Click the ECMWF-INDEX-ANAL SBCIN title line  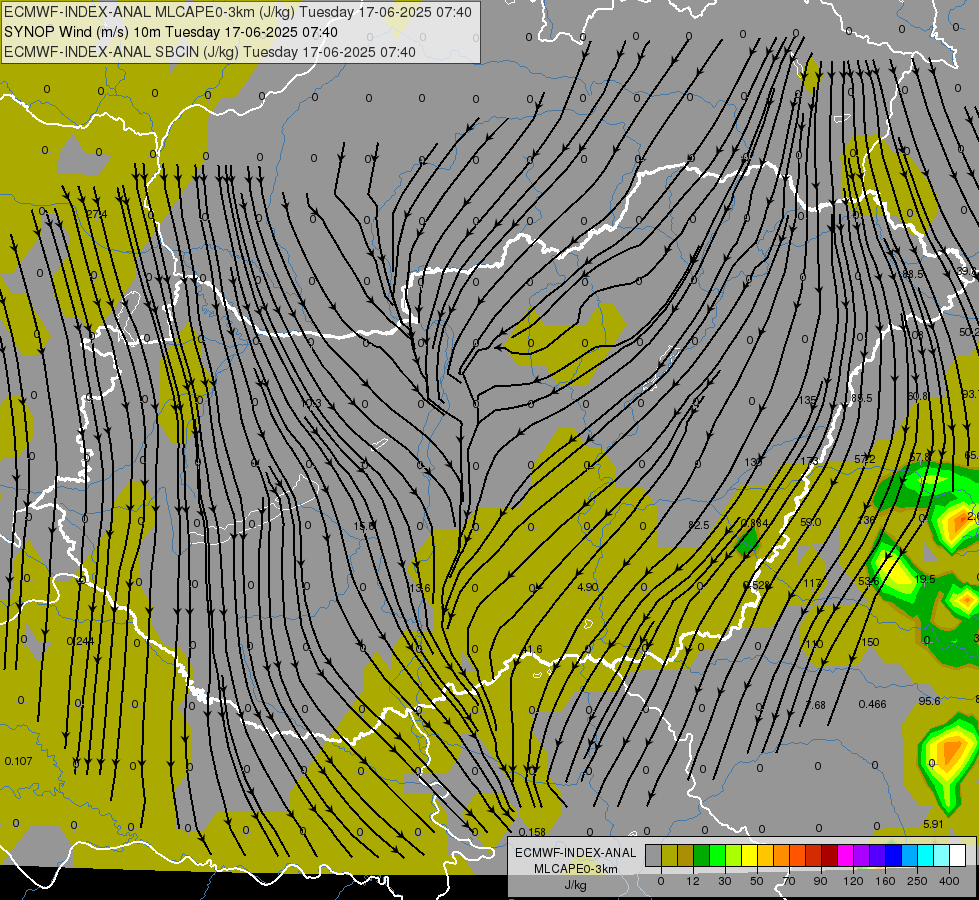point(210,52)
